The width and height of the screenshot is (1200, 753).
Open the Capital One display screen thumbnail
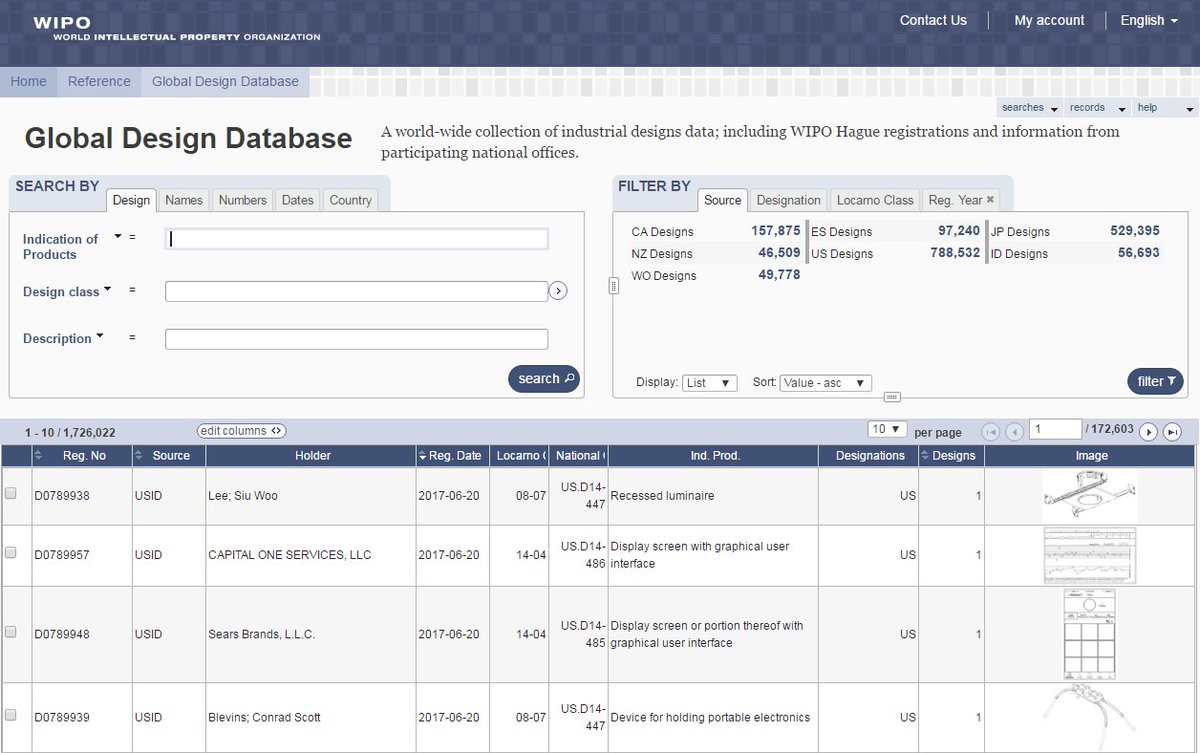point(1090,554)
